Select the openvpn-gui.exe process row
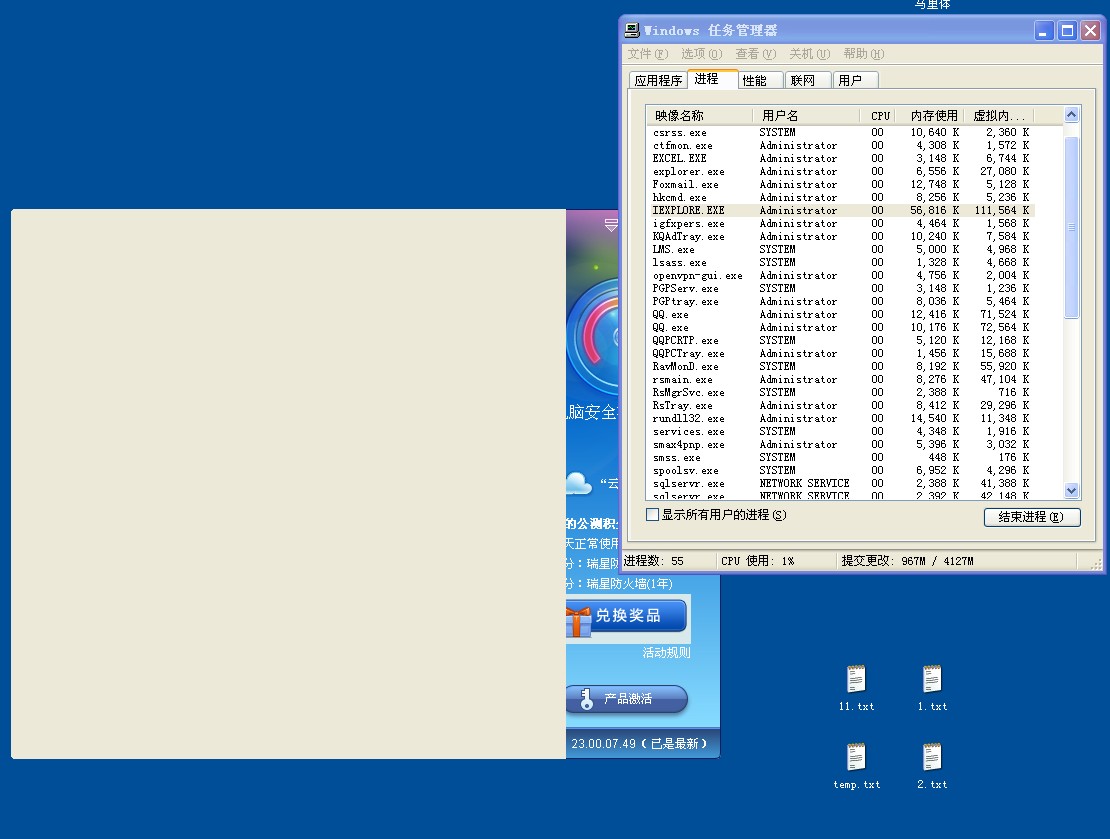Screen dimensions: 1110x839 click(841, 275)
